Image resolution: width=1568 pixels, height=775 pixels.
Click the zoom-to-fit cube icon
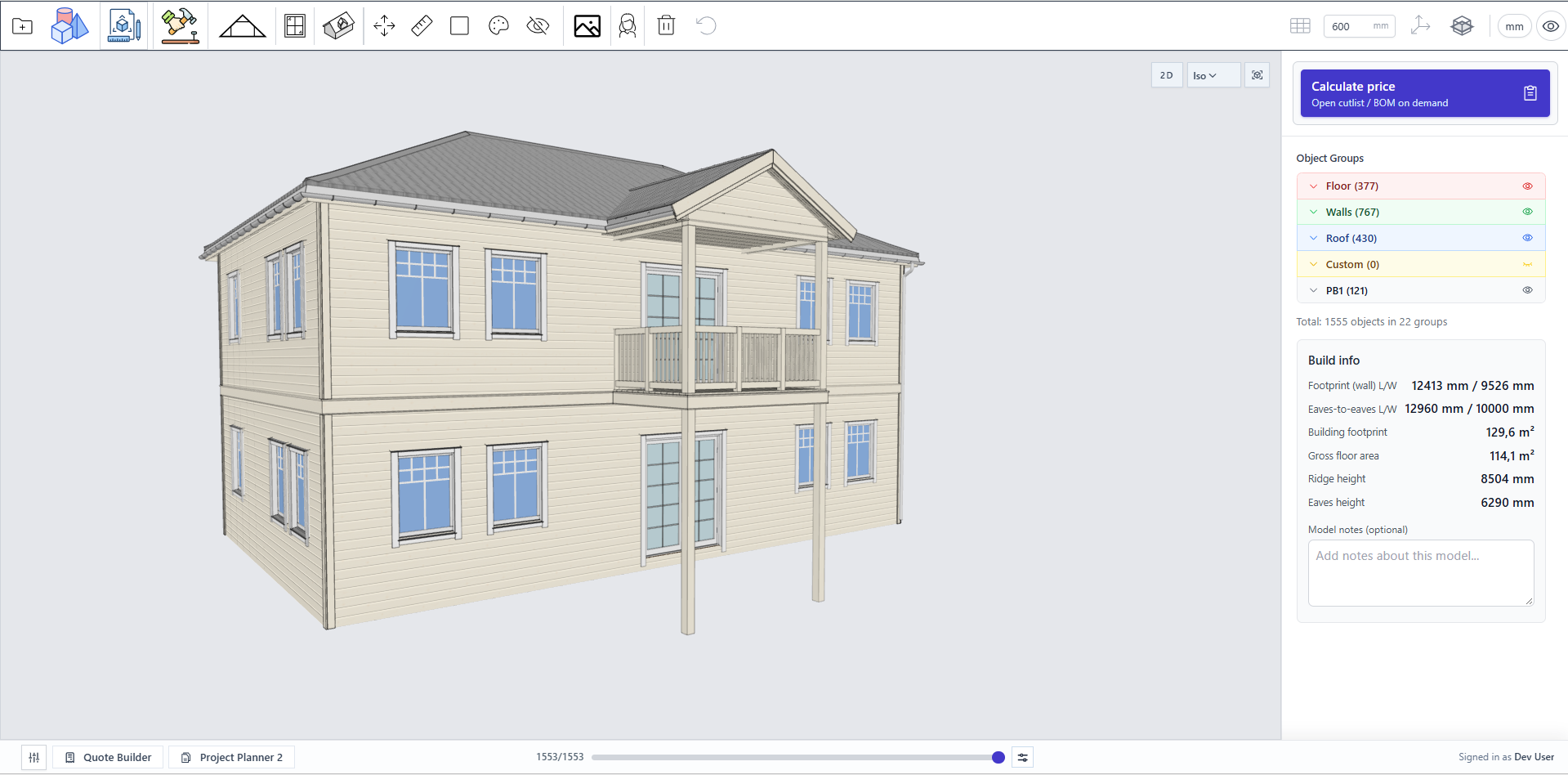[x=1257, y=75]
